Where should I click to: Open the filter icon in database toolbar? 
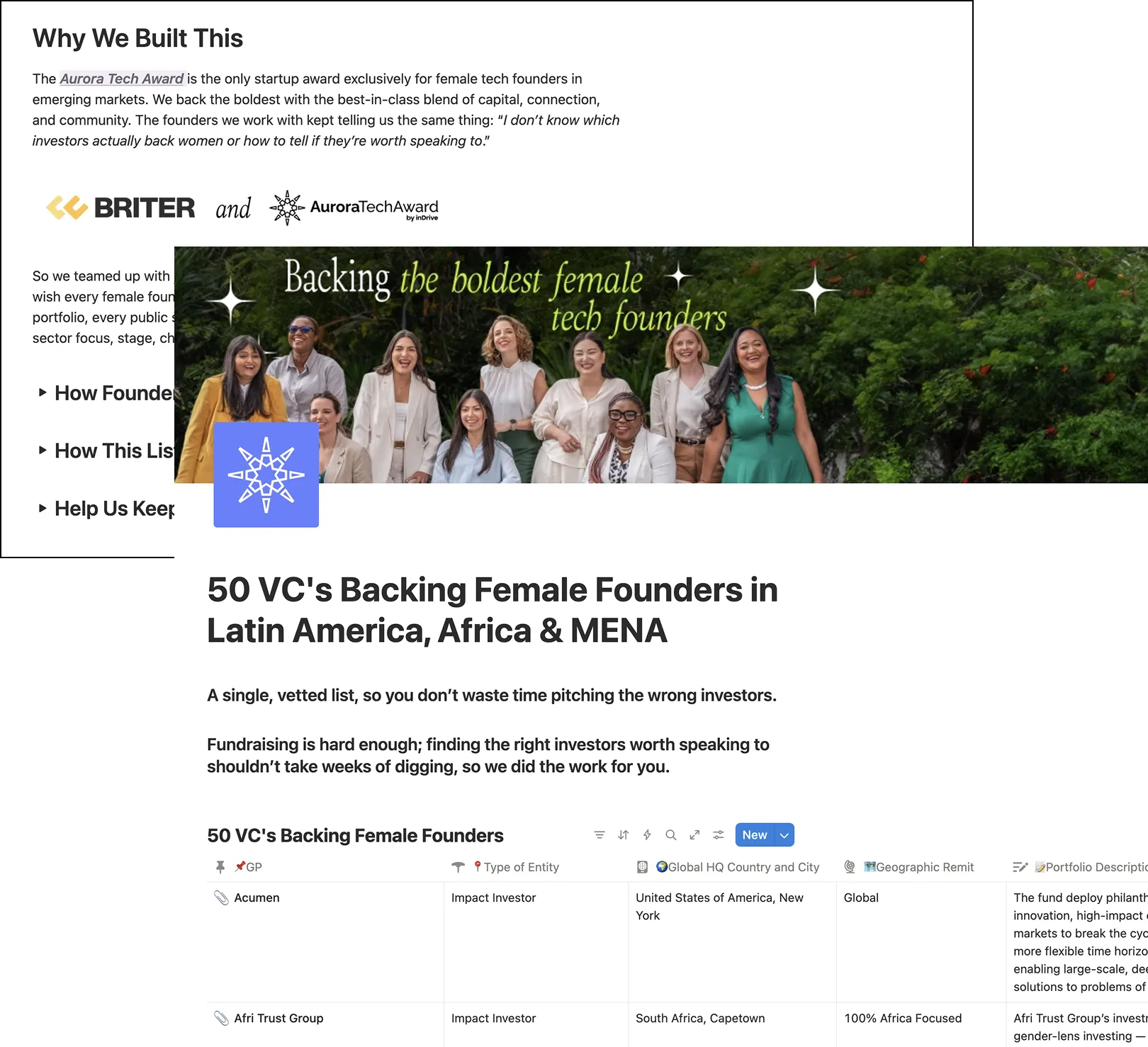pos(600,835)
